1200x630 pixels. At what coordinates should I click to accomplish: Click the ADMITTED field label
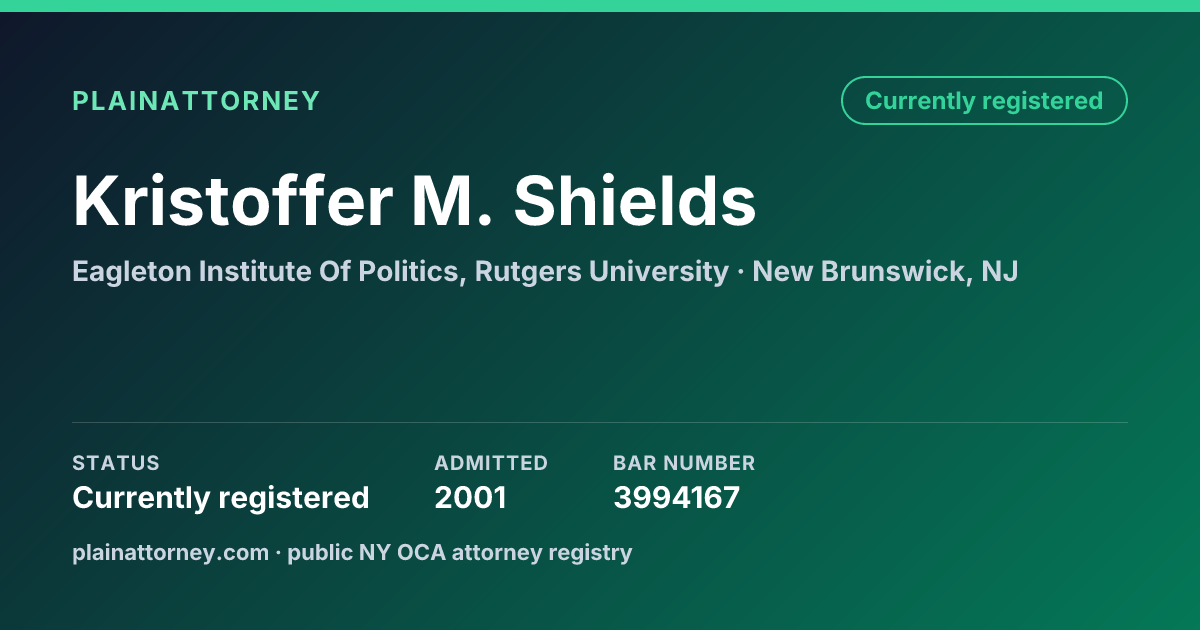(x=491, y=463)
